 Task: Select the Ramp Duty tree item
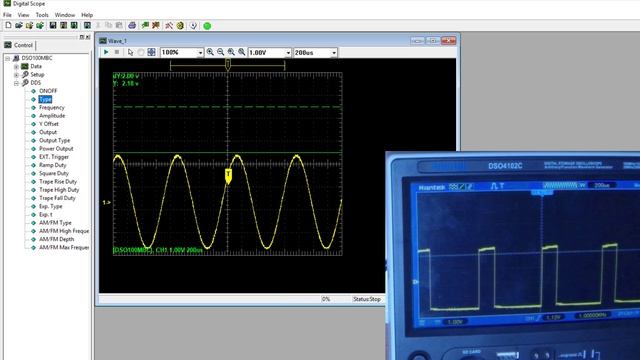coord(53,165)
